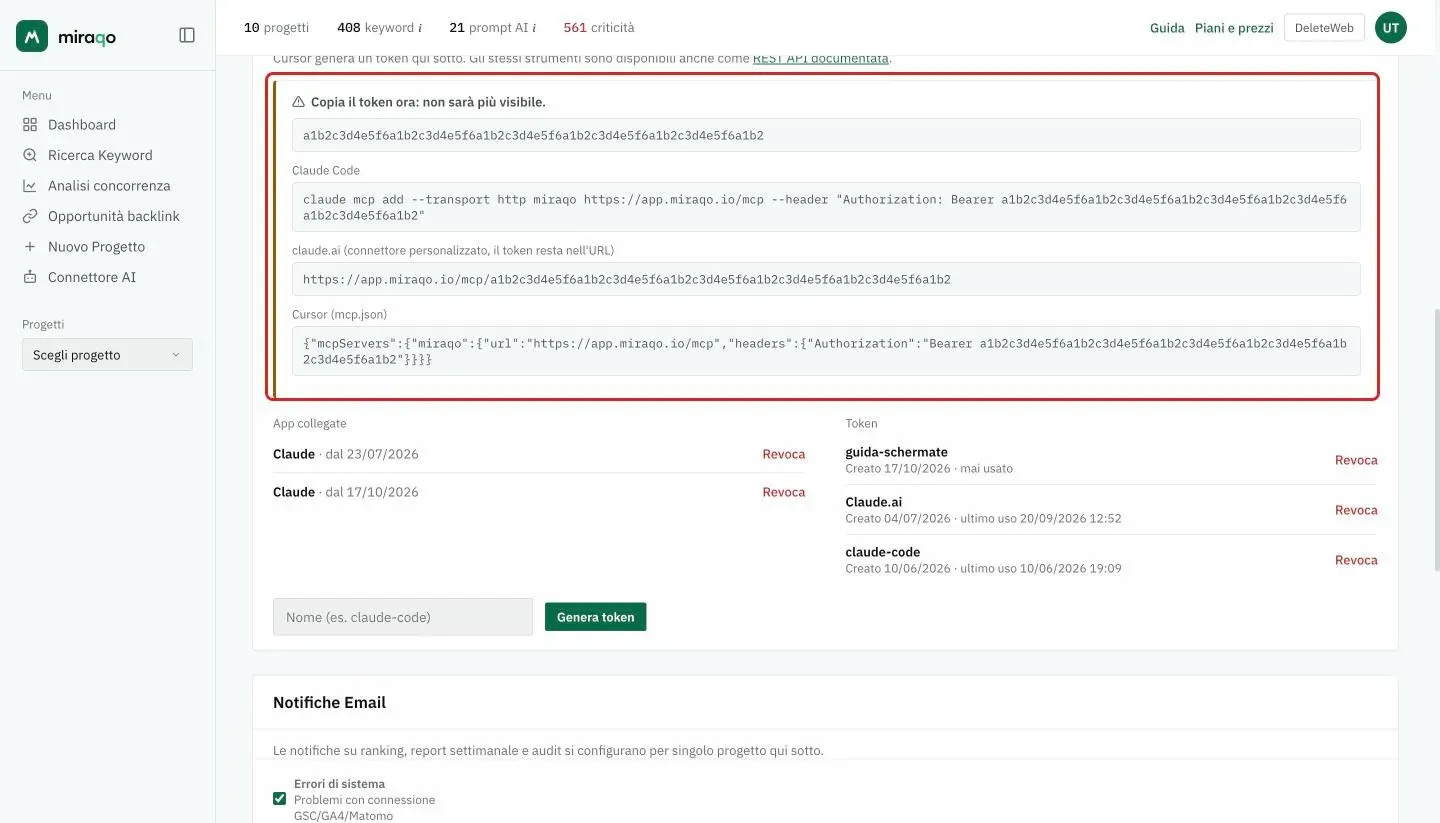Click the 'Copia il token ora' warning text
The width and height of the screenshot is (1440, 823).
[x=428, y=102]
